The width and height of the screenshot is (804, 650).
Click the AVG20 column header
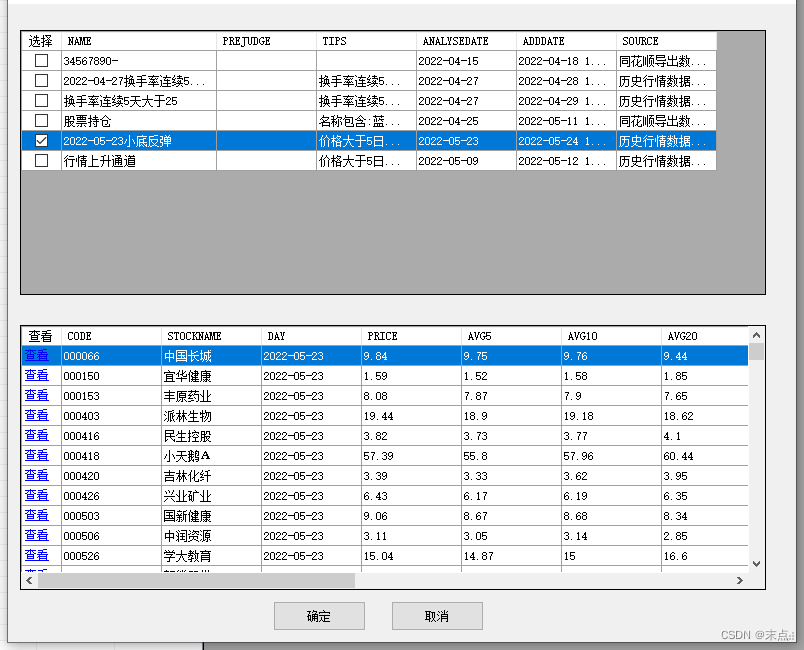pos(705,336)
